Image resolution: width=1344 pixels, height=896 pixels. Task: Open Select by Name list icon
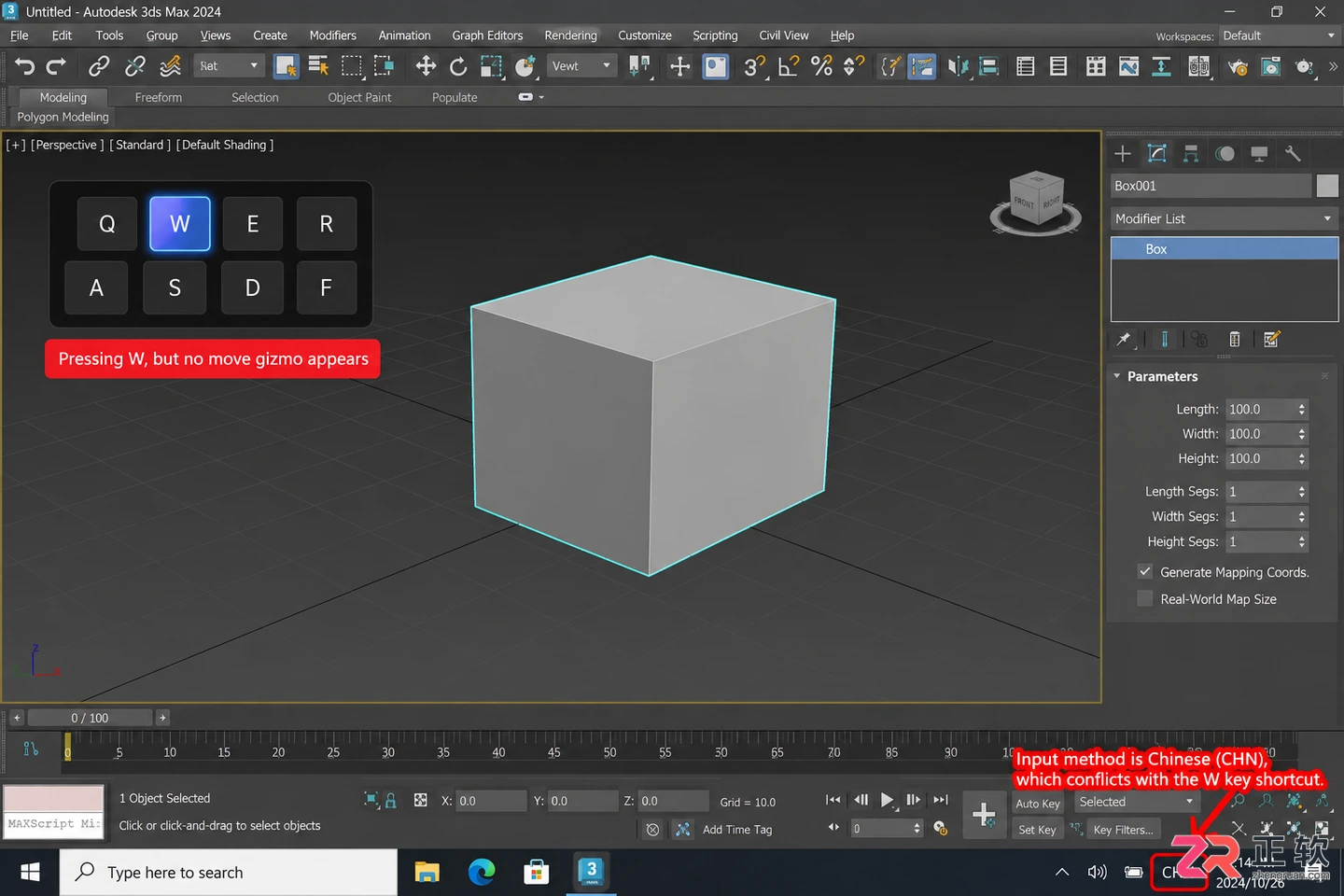tap(318, 66)
